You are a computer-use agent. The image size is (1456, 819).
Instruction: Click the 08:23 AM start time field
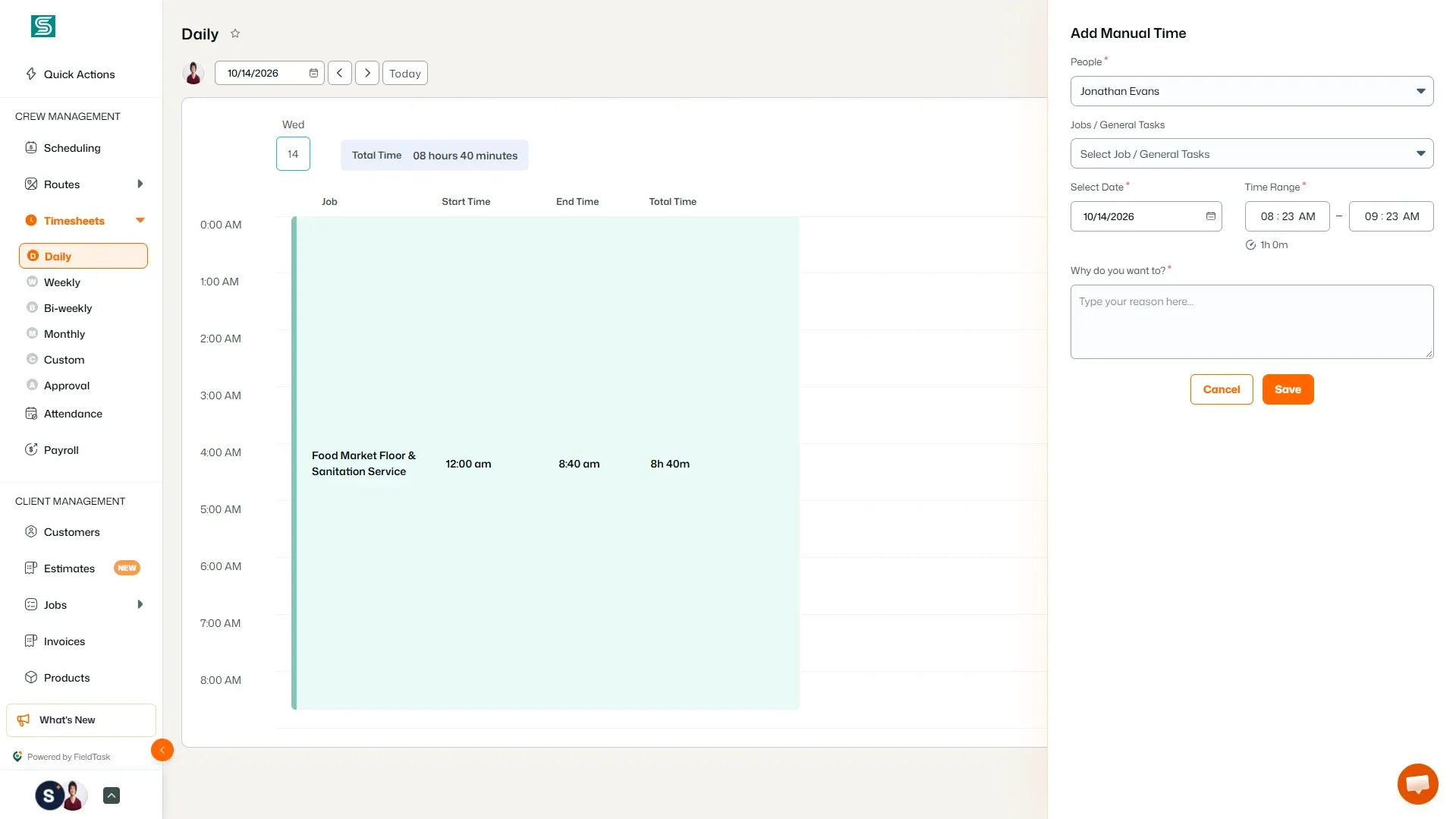1288,216
